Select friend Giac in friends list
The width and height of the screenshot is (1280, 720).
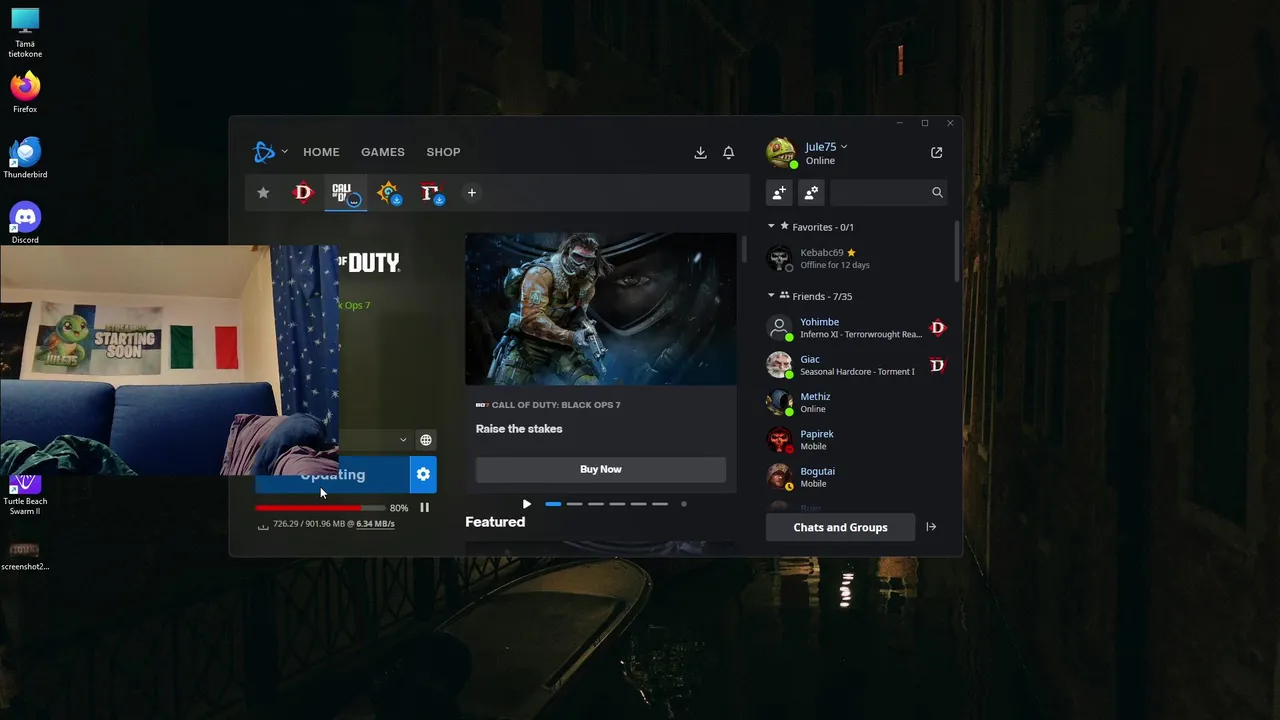coord(857,365)
